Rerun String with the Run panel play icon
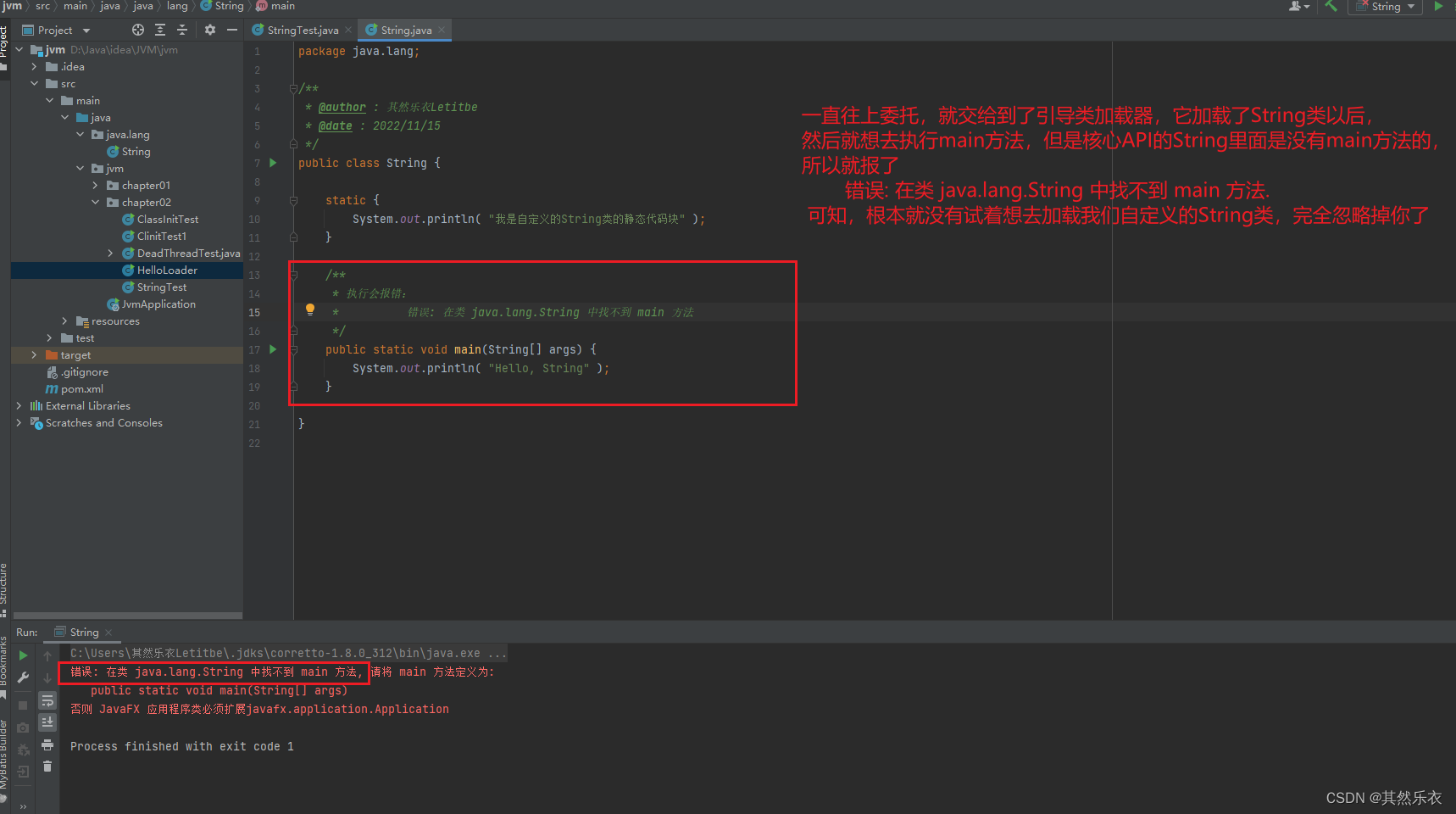Viewport: 1456px width, 814px height. [x=23, y=655]
